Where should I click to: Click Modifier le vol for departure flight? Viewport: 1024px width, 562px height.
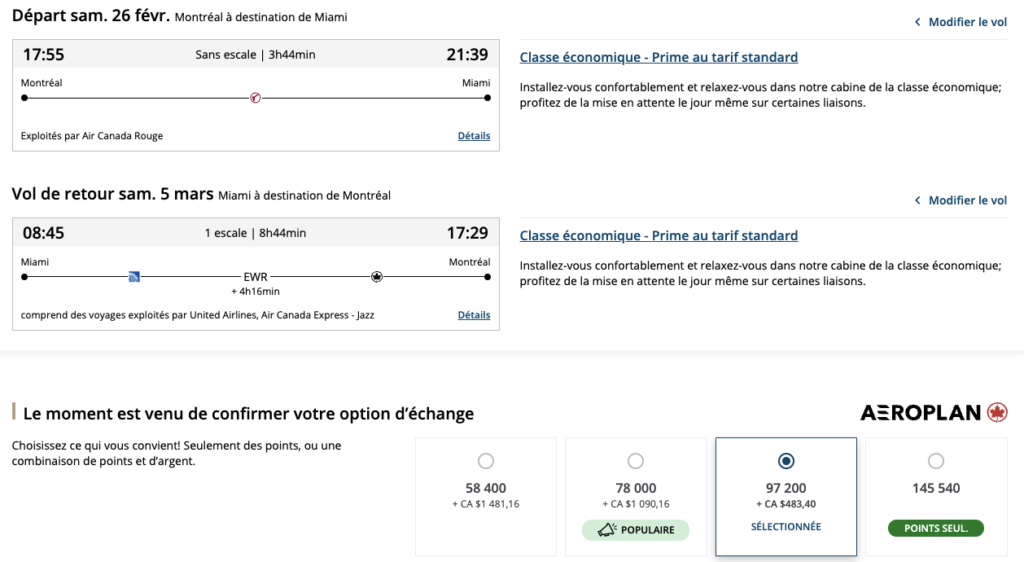click(x=967, y=22)
